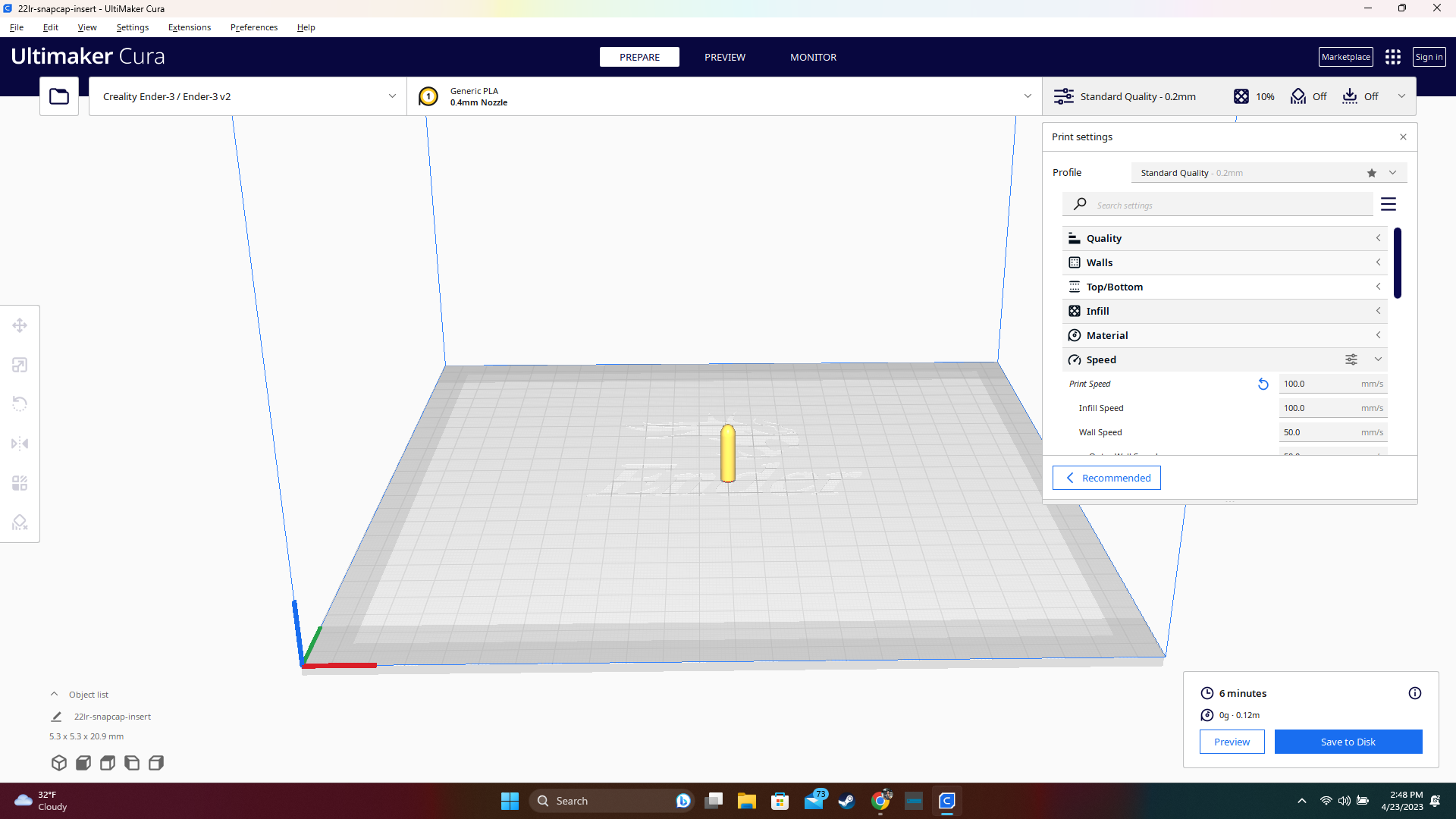Image resolution: width=1456 pixels, height=819 pixels.
Task: Expand the Material settings section
Action: 1225,335
